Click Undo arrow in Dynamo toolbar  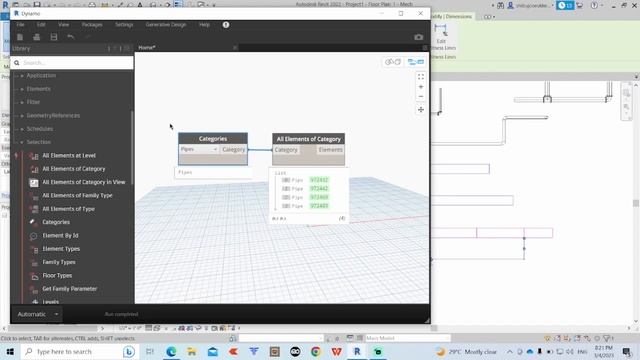tap(70, 37)
